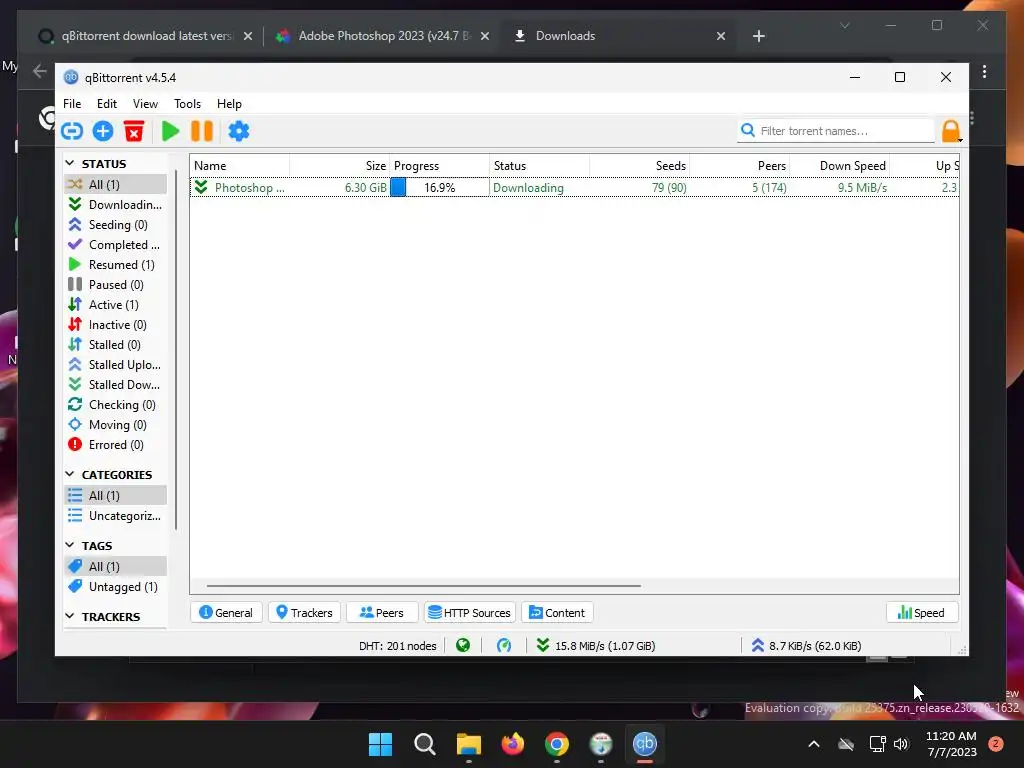Click upload speed 8.7 KiB/s in status bar
This screenshot has width=1024, height=768.
[806, 645]
